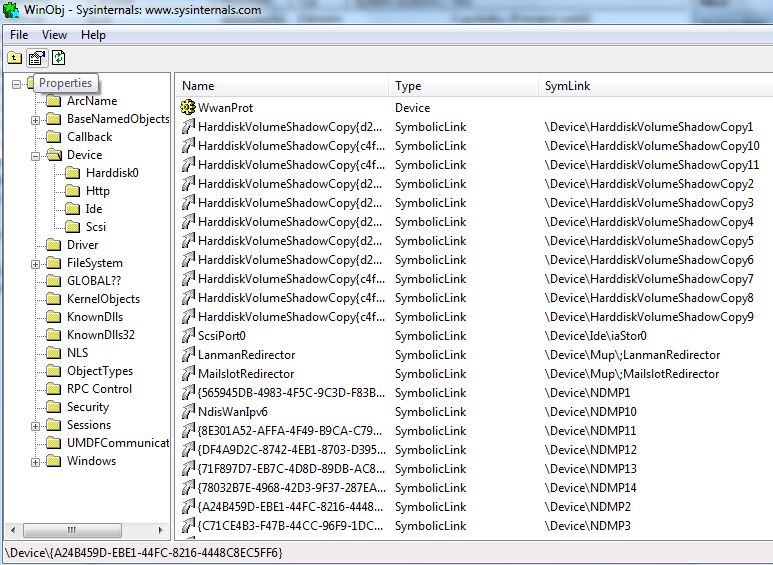
Task: Select the GLOBAL?? folder icon
Action: tap(53, 281)
